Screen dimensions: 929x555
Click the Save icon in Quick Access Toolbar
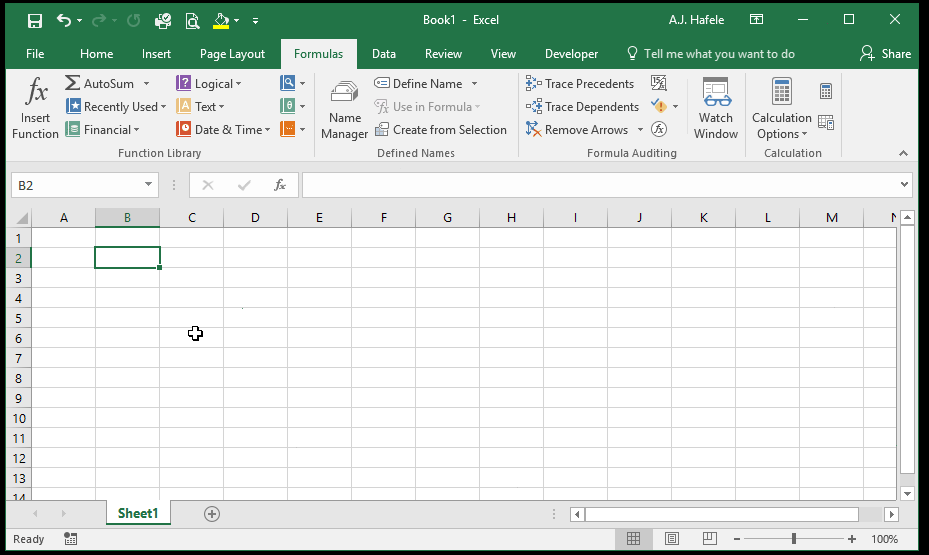point(35,21)
